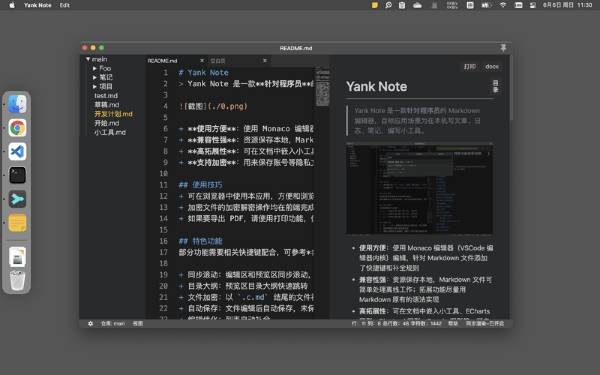Viewport: 600px width, 375px height.
Task: Open the 仓库: main repository switcher
Action: (x=113, y=323)
